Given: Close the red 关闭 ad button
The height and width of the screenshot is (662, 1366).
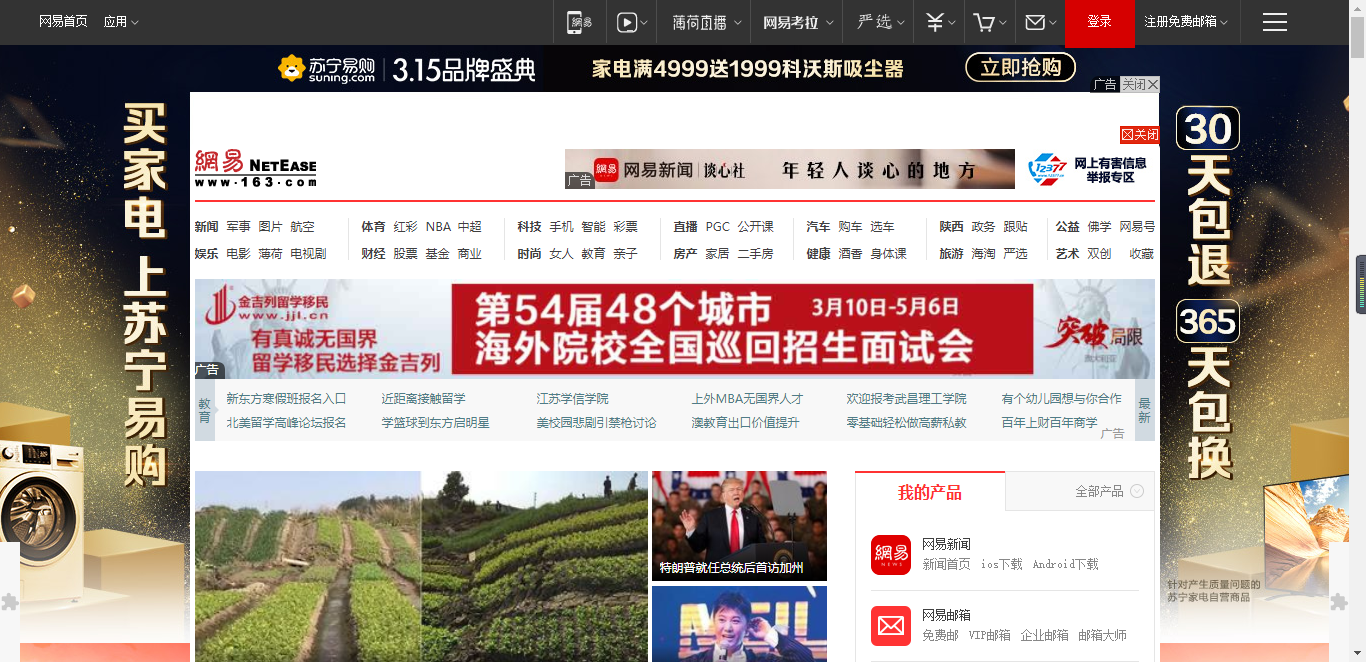Looking at the screenshot, I should coord(1140,135).
